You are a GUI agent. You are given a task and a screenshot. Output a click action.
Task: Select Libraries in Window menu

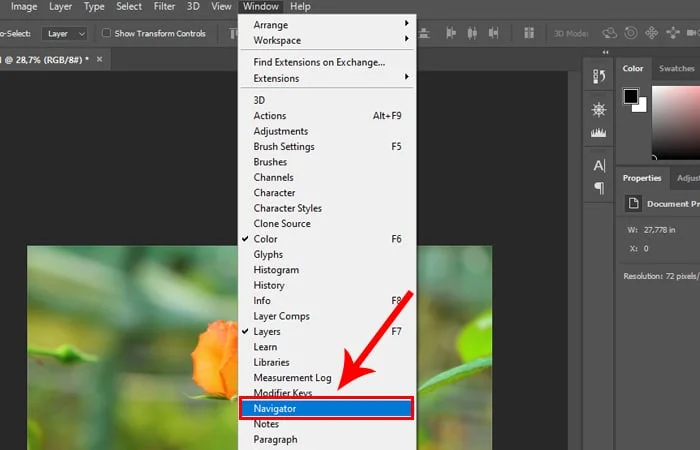point(327,362)
